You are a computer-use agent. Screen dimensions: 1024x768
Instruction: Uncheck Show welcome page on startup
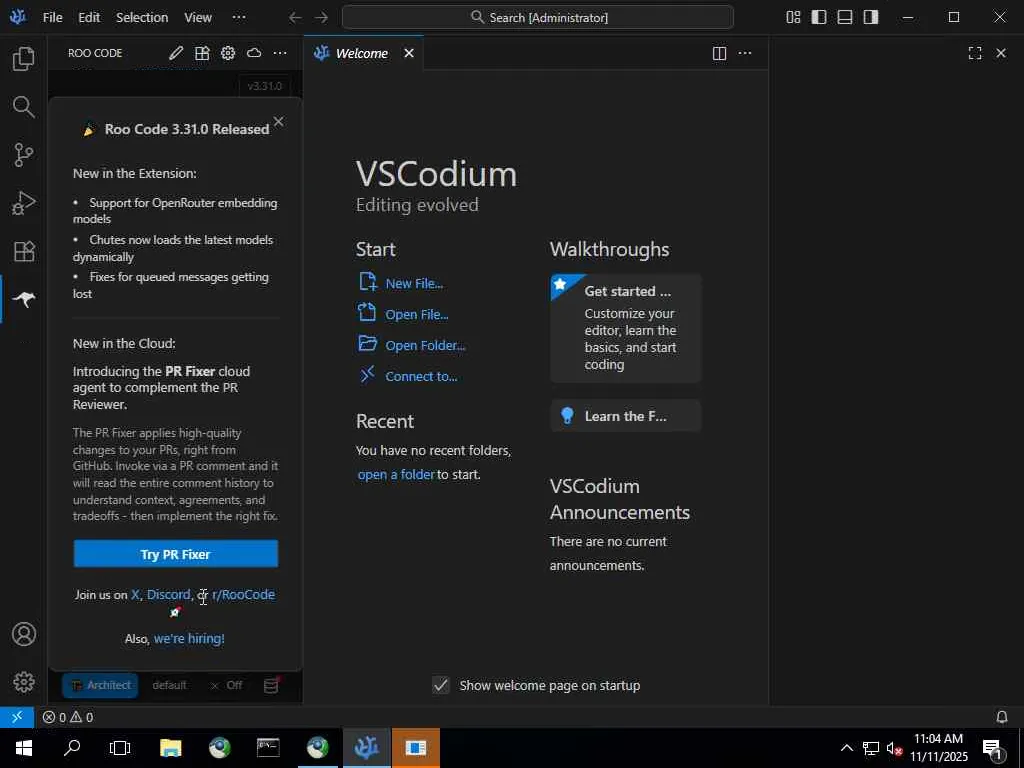pos(441,685)
